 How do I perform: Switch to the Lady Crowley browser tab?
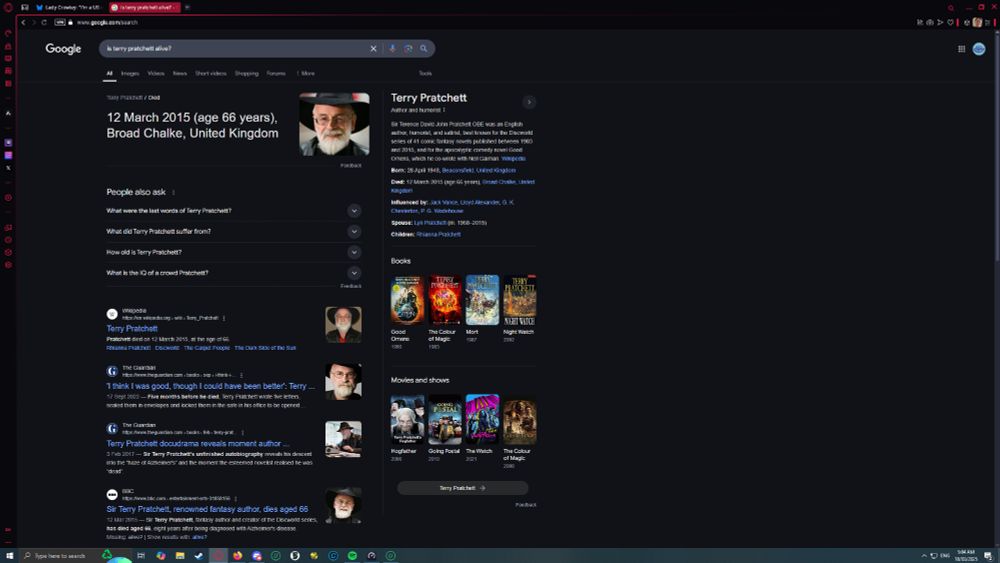[x=69, y=7]
